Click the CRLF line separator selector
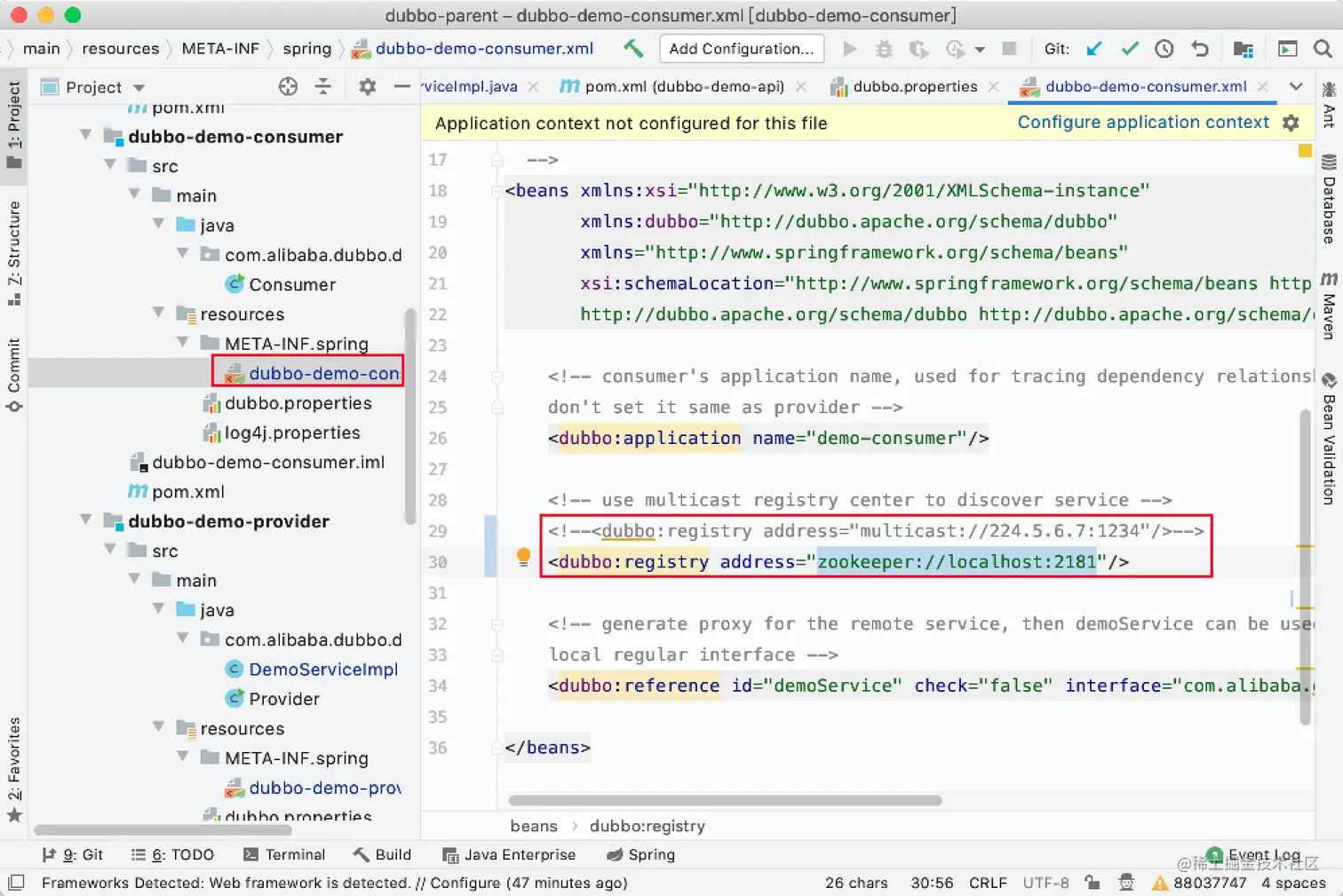 988,883
